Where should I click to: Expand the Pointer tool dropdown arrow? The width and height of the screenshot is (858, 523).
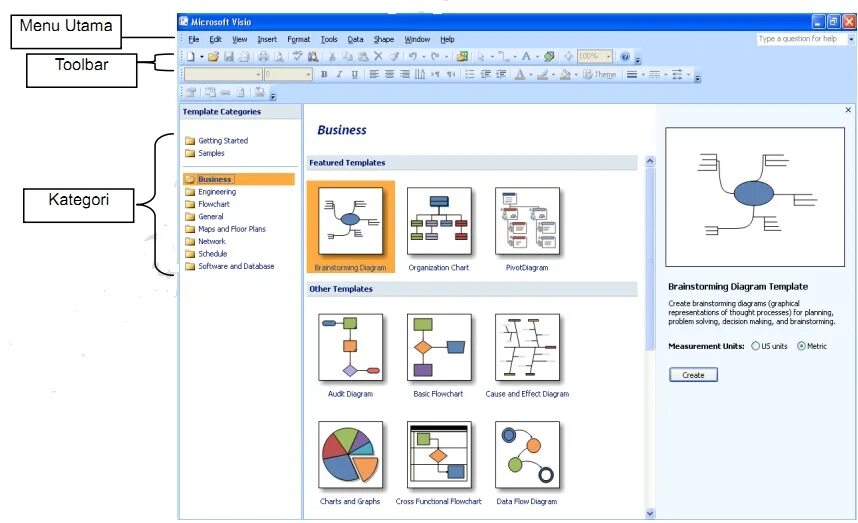point(492,56)
